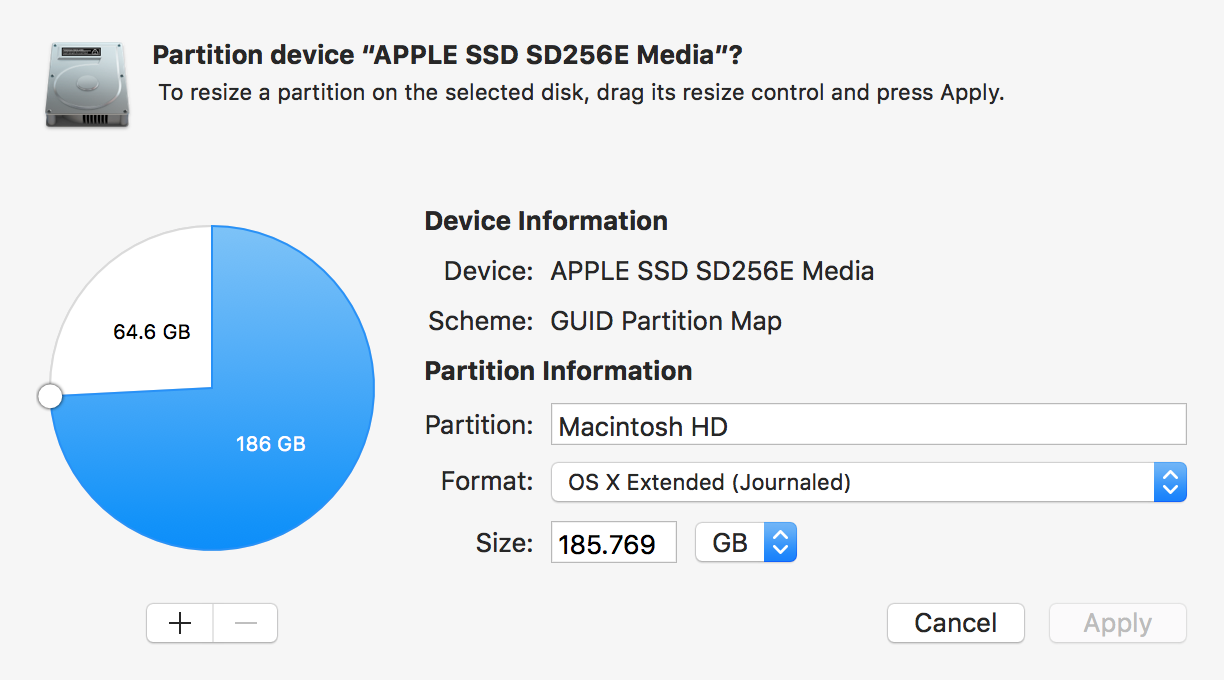
Task: Click the resize instruction text
Action: [x=581, y=94]
